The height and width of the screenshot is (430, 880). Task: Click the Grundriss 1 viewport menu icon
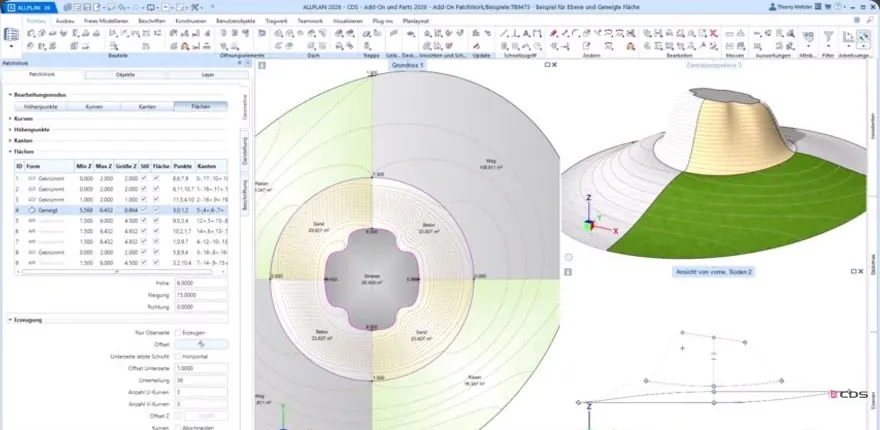(x=262, y=65)
